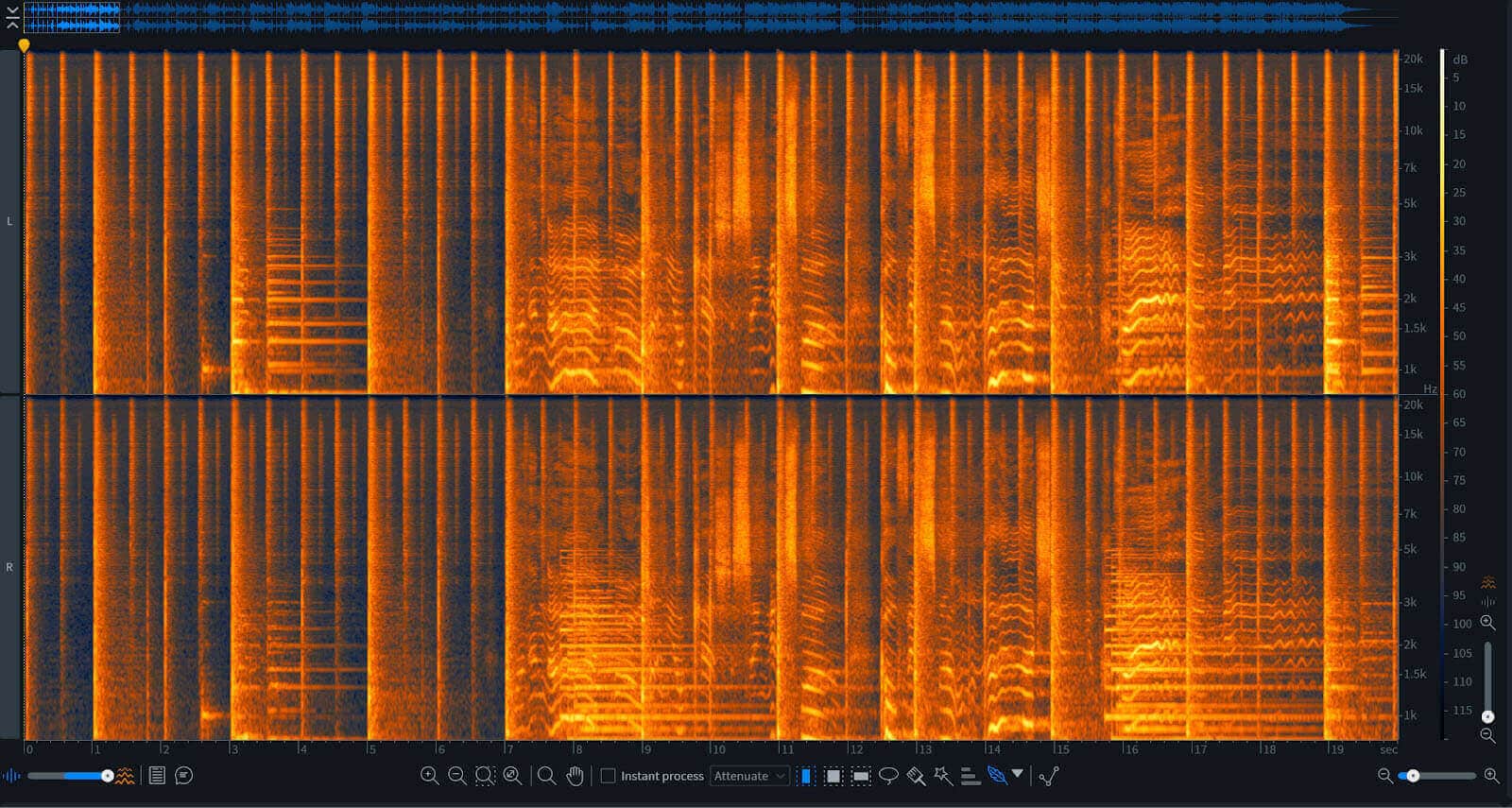This screenshot has height=808, width=1512.
Task: Select the Grab and Drag hand tool
Action: [x=575, y=776]
